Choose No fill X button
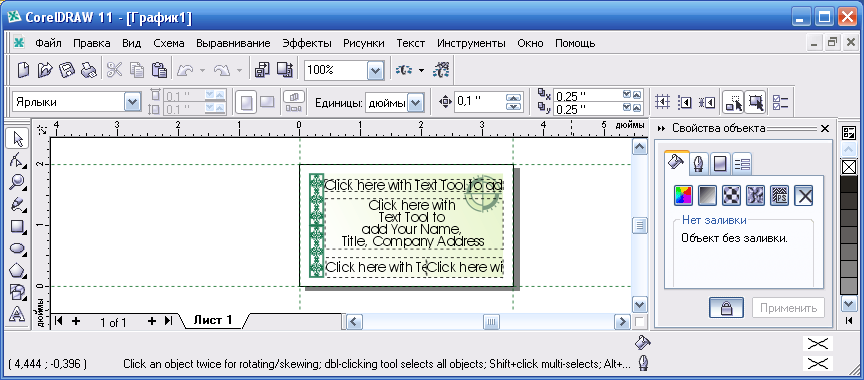Image resolution: width=864 pixels, height=380 pixels. pyautogui.click(x=804, y=195)
